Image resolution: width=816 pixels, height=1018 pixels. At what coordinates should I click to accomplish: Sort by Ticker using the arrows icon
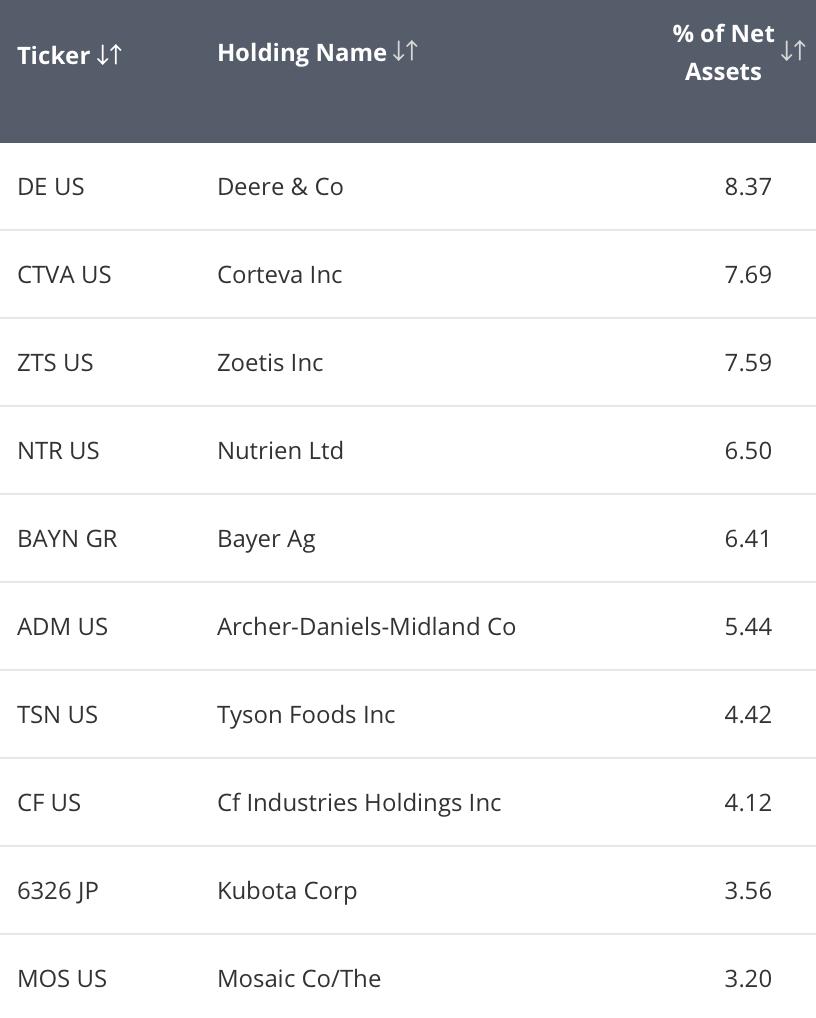[109, 55]
